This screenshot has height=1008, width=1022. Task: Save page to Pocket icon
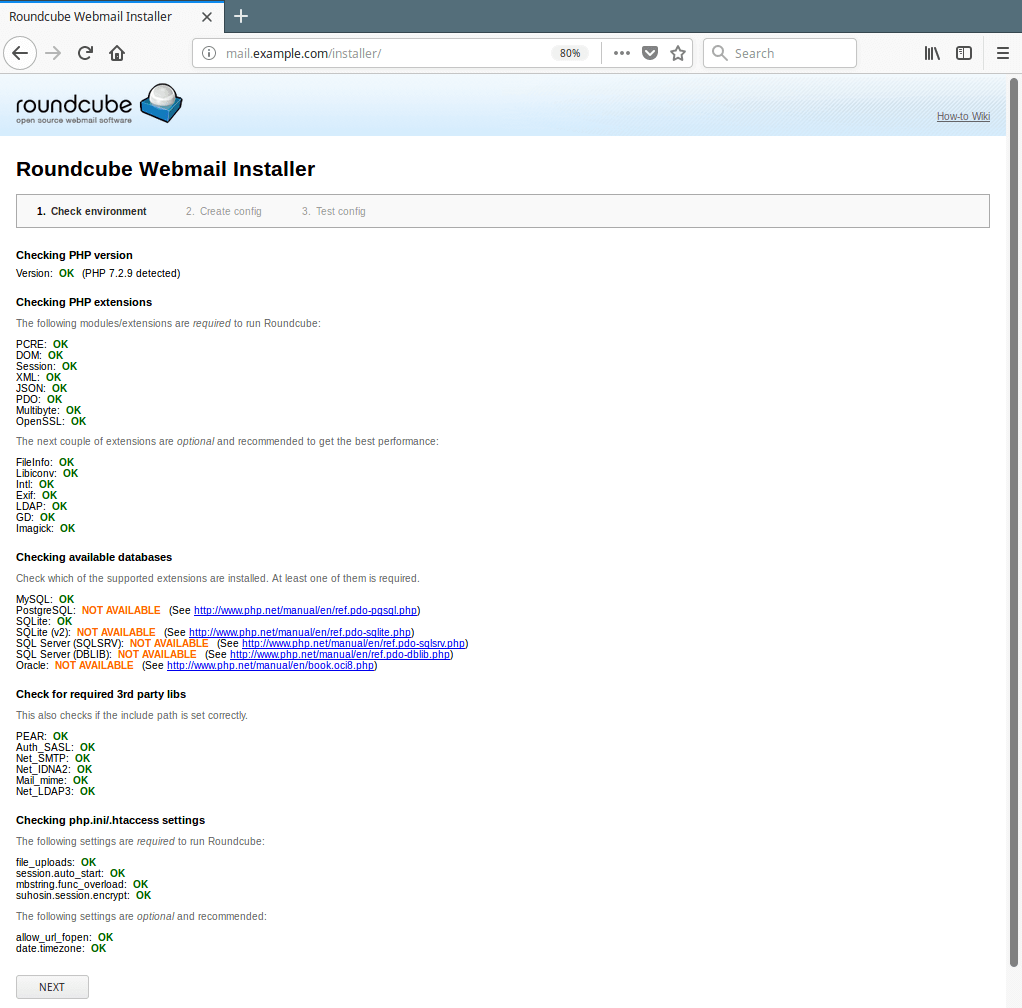(650, 53)
